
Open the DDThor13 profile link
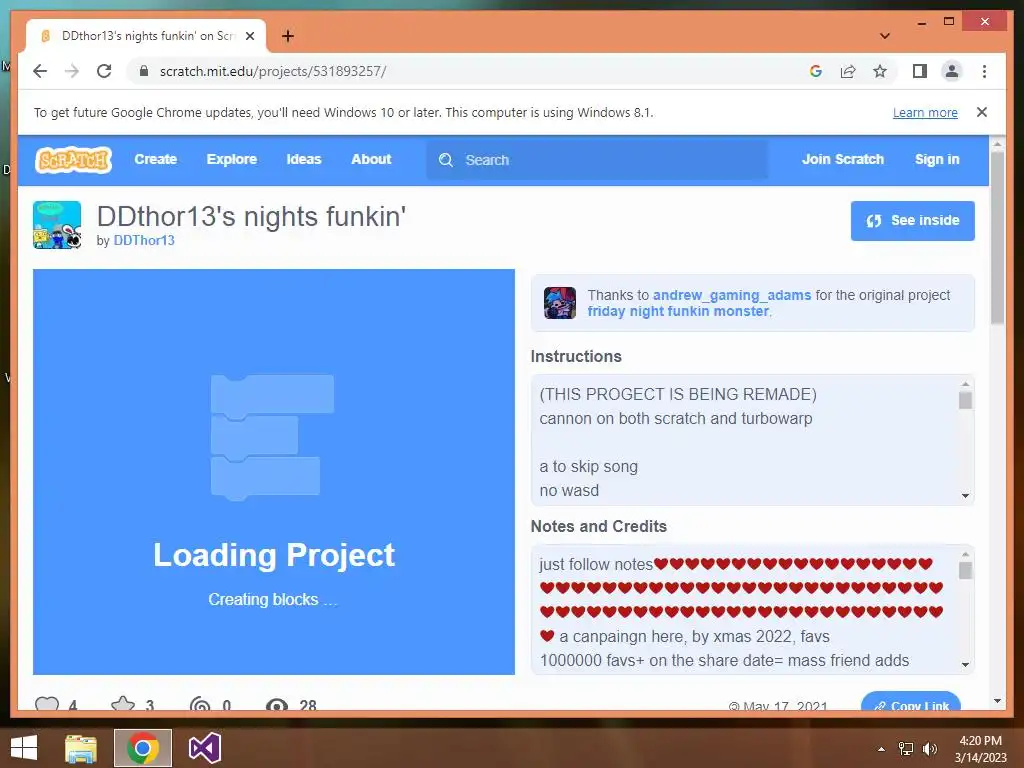(x=144, y=240)
